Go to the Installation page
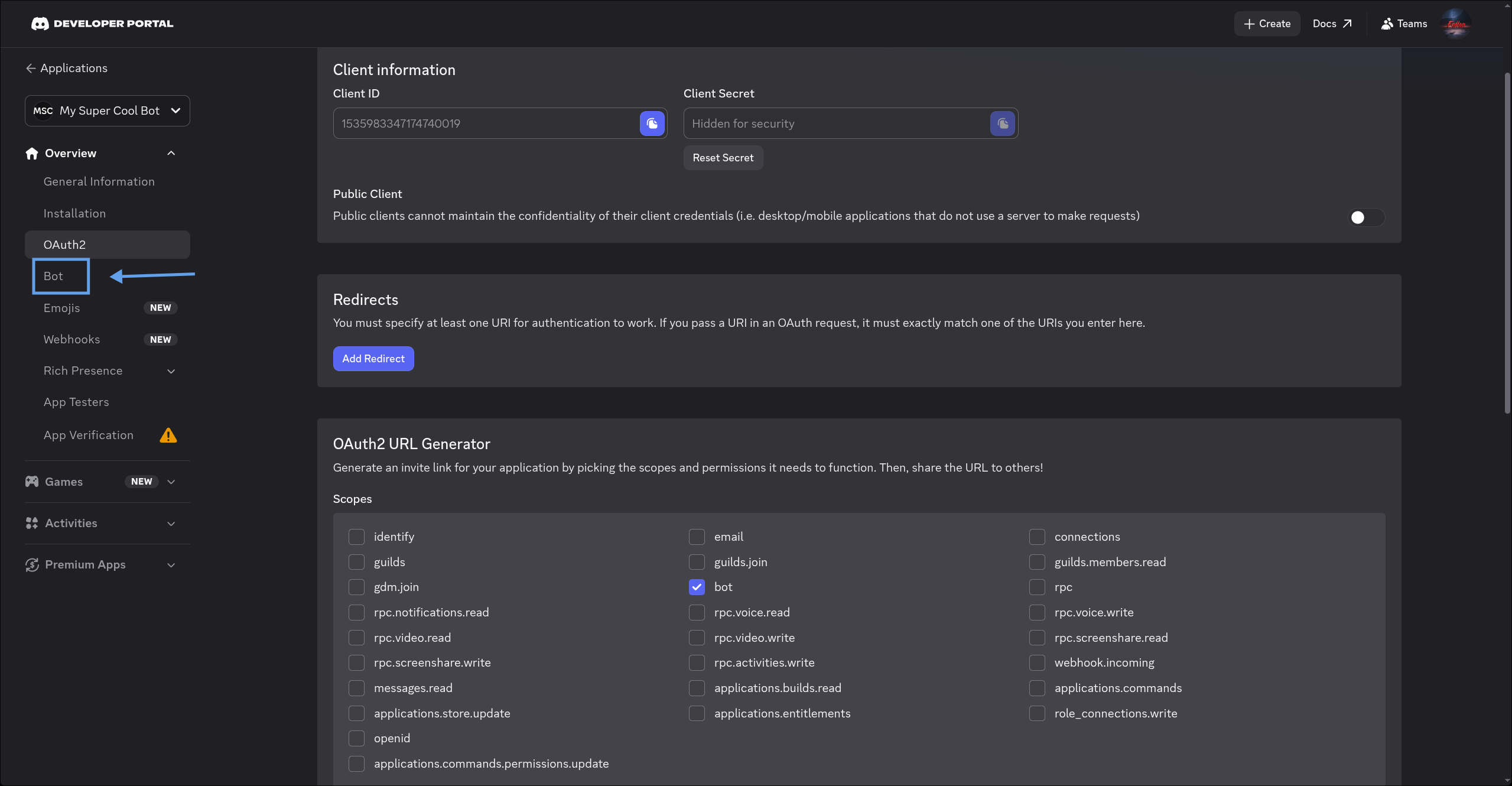 coord(74,213)
